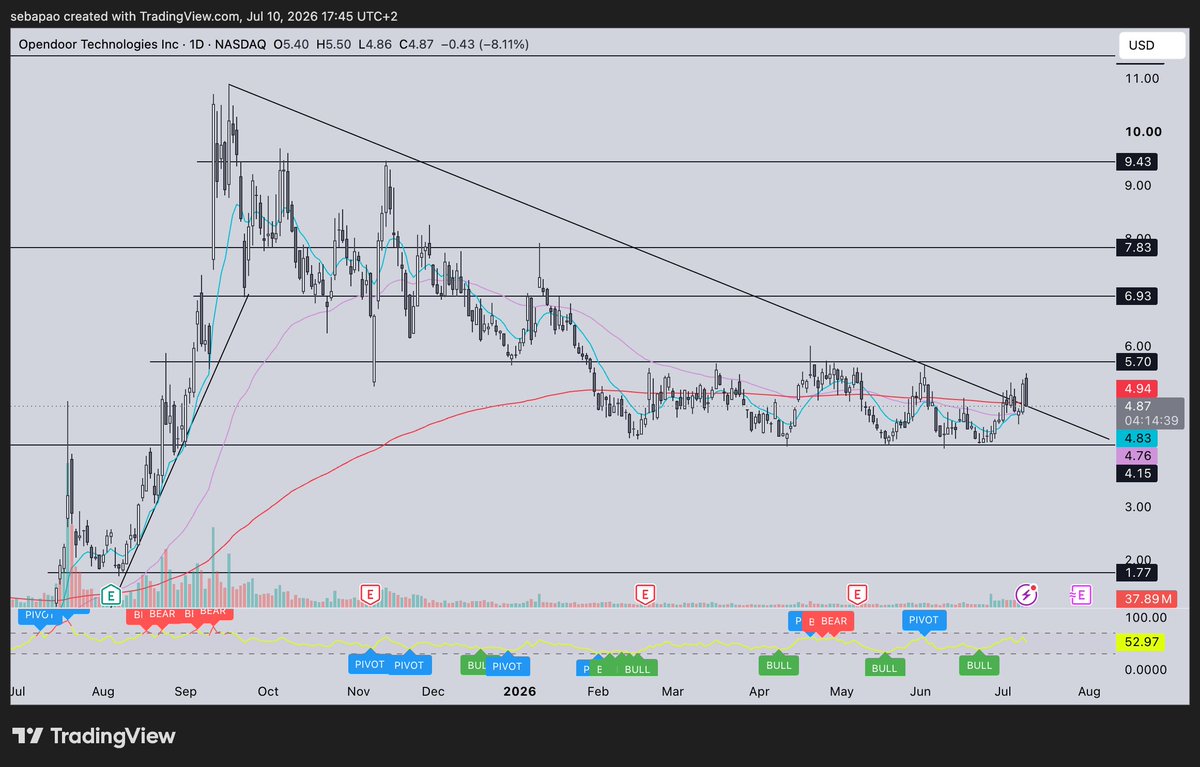1200x767 pixels.
Task: Click the 10.00 price scale value
Action: point(1141,132)
